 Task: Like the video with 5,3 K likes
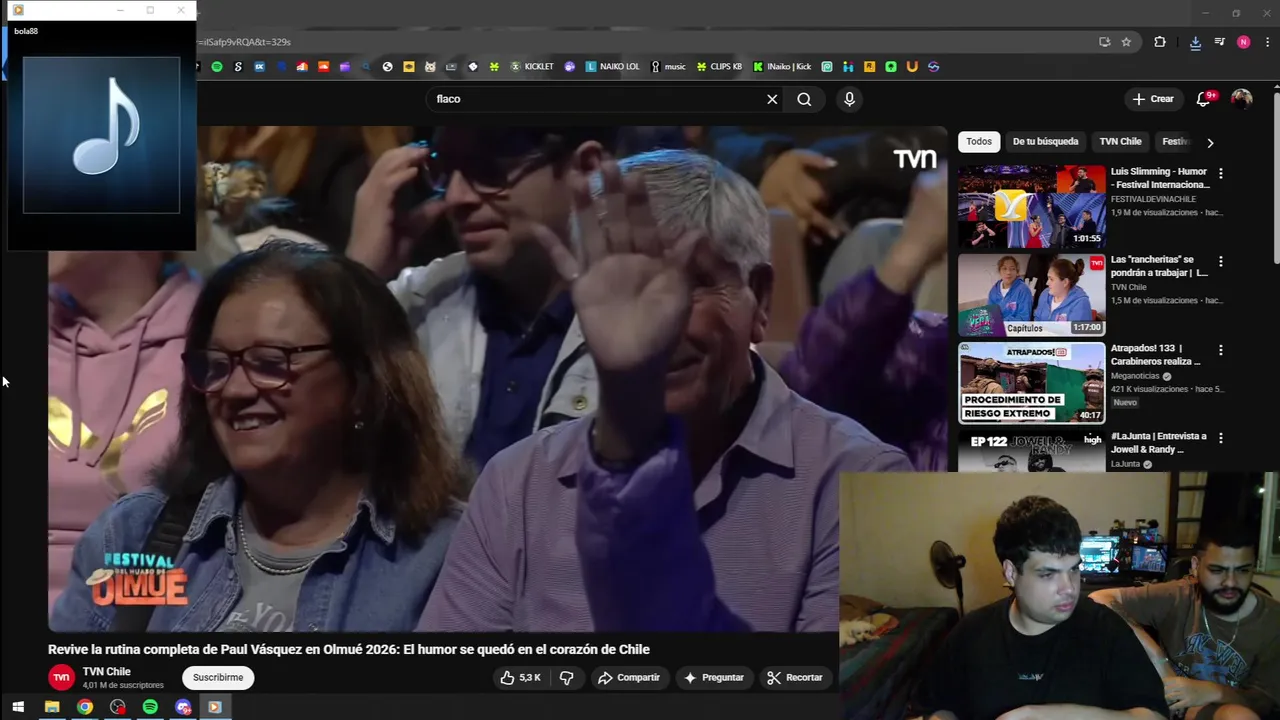pos(520,677)
